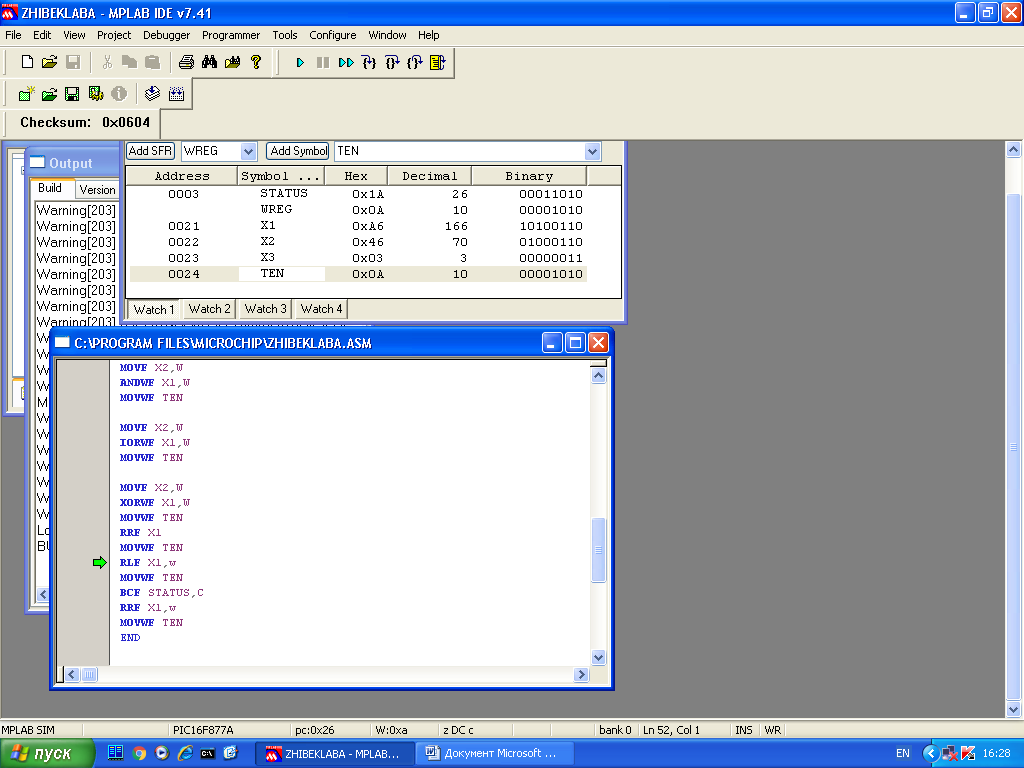This screenshot has width=1024, height=768.
Task: Click the New Project green folder icon
Action: (x=26, y=94)
